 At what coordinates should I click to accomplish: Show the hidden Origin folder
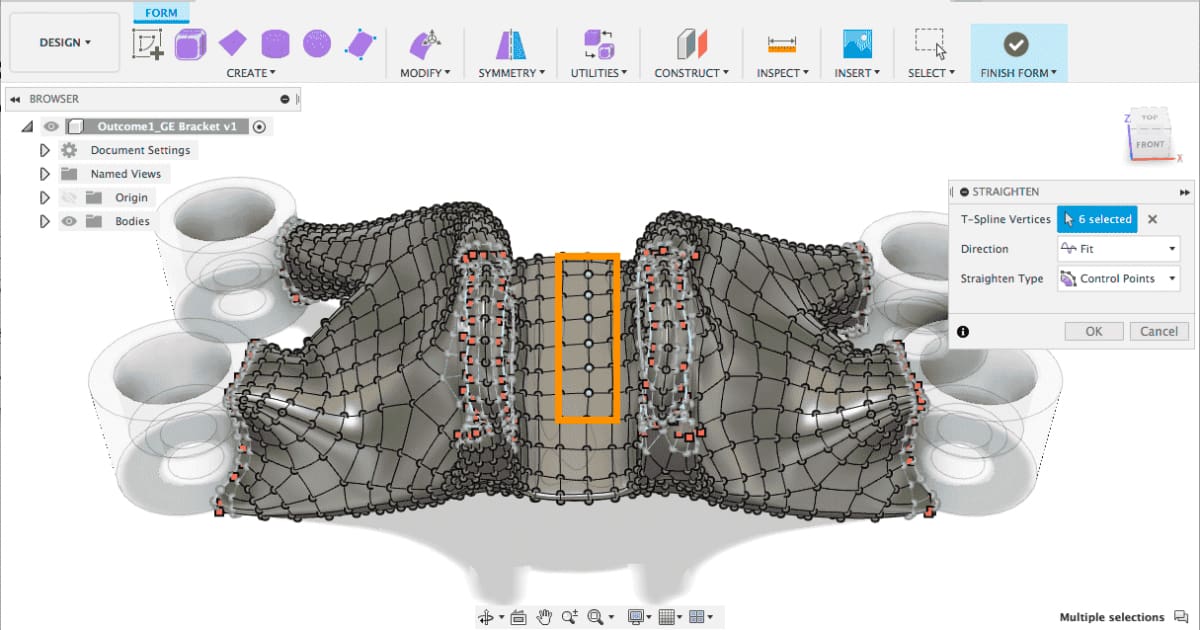(x=69, y=198)
